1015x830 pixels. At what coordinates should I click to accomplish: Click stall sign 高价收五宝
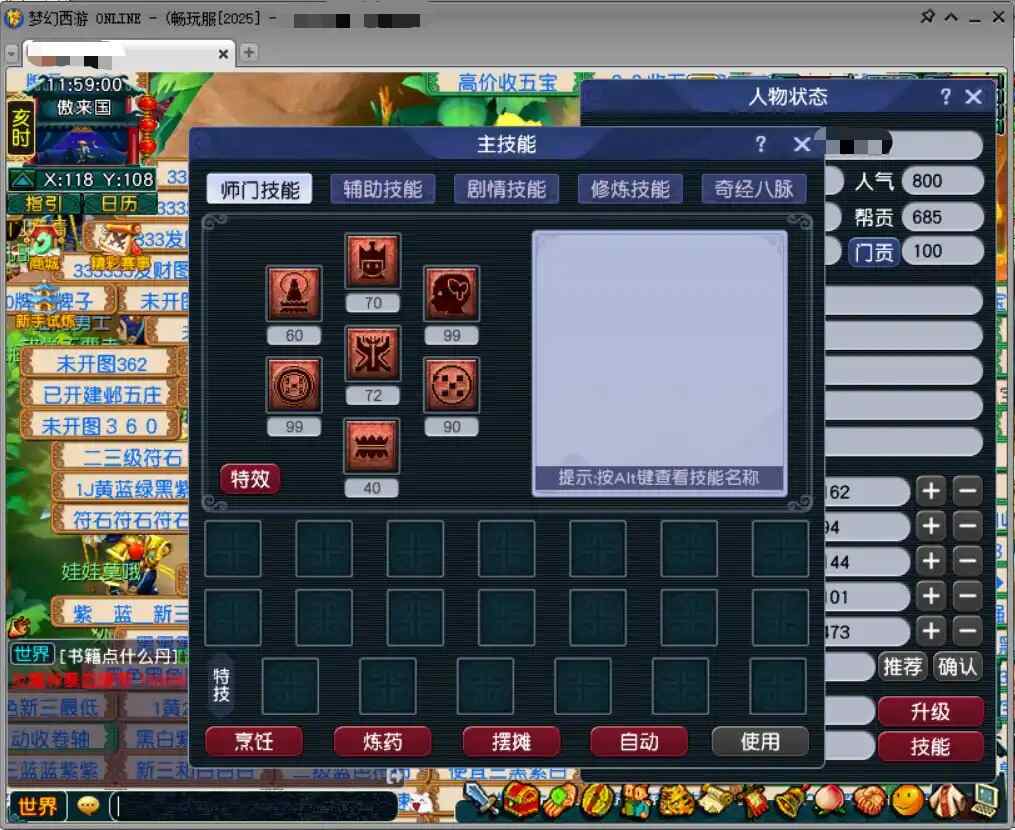(507, 82)
